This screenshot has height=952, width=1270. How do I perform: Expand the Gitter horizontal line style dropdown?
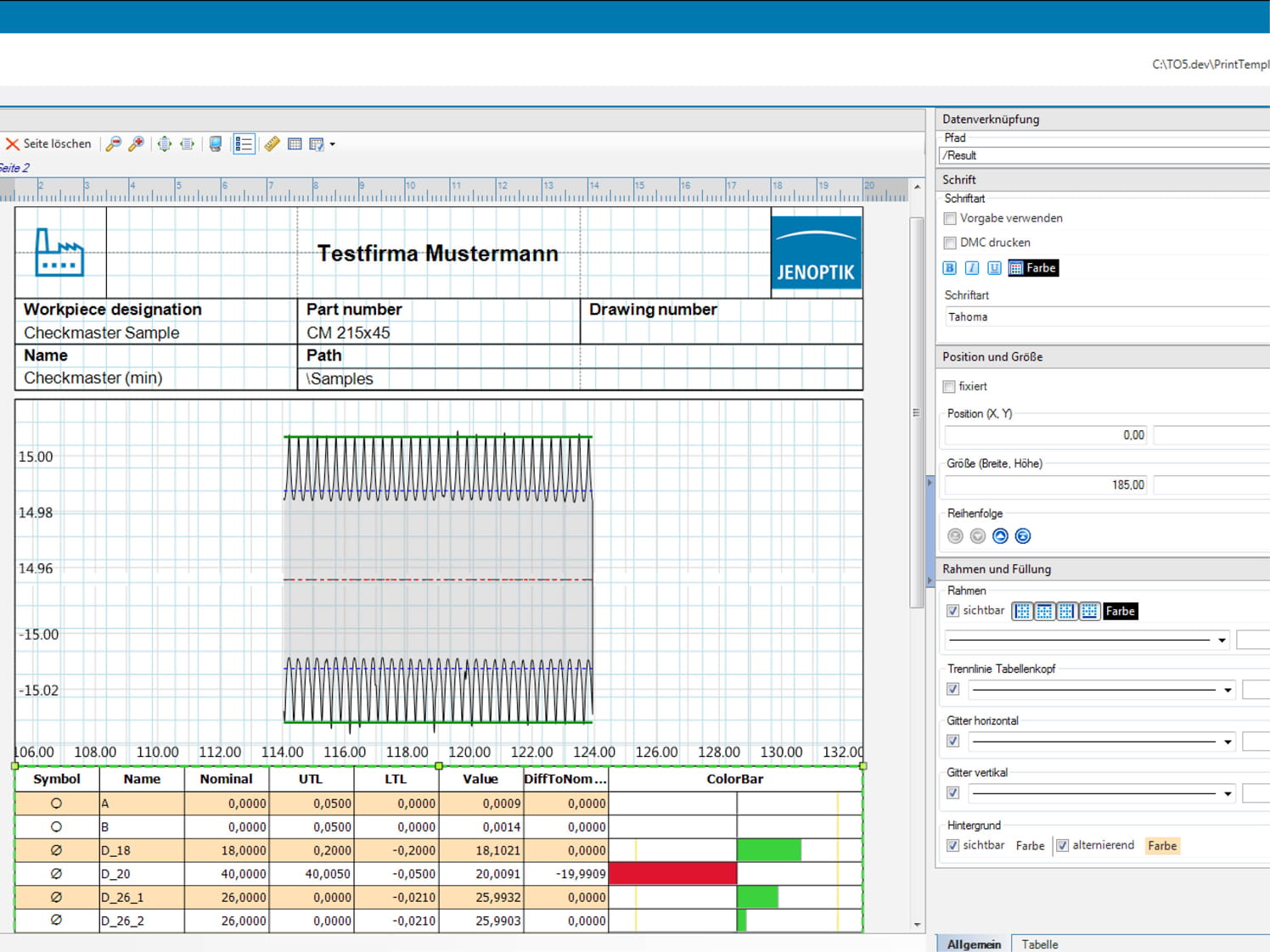pyautogui.click(x=1228, y=742)
